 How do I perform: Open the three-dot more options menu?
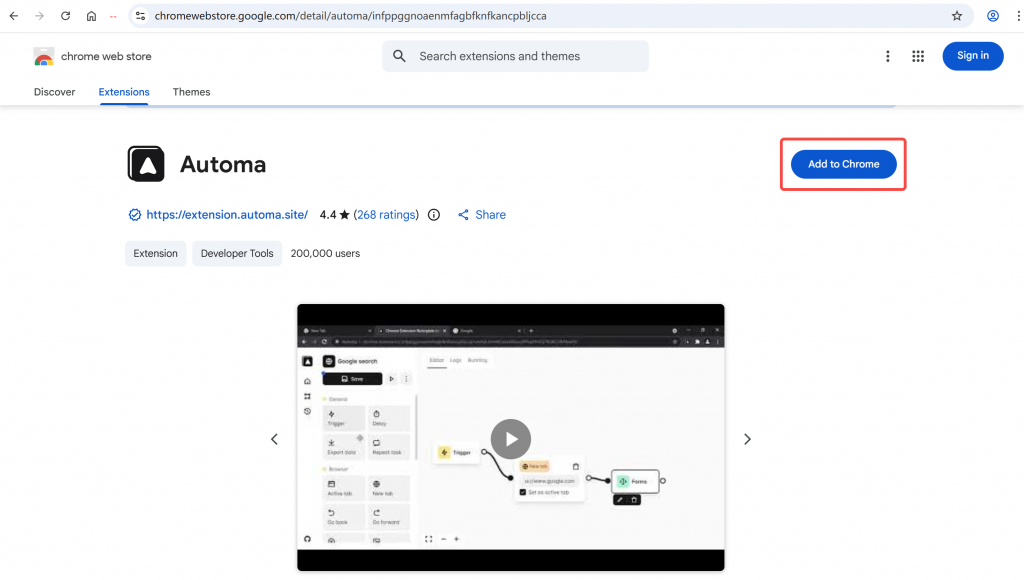pyautogui.click(x=887, y=56)
